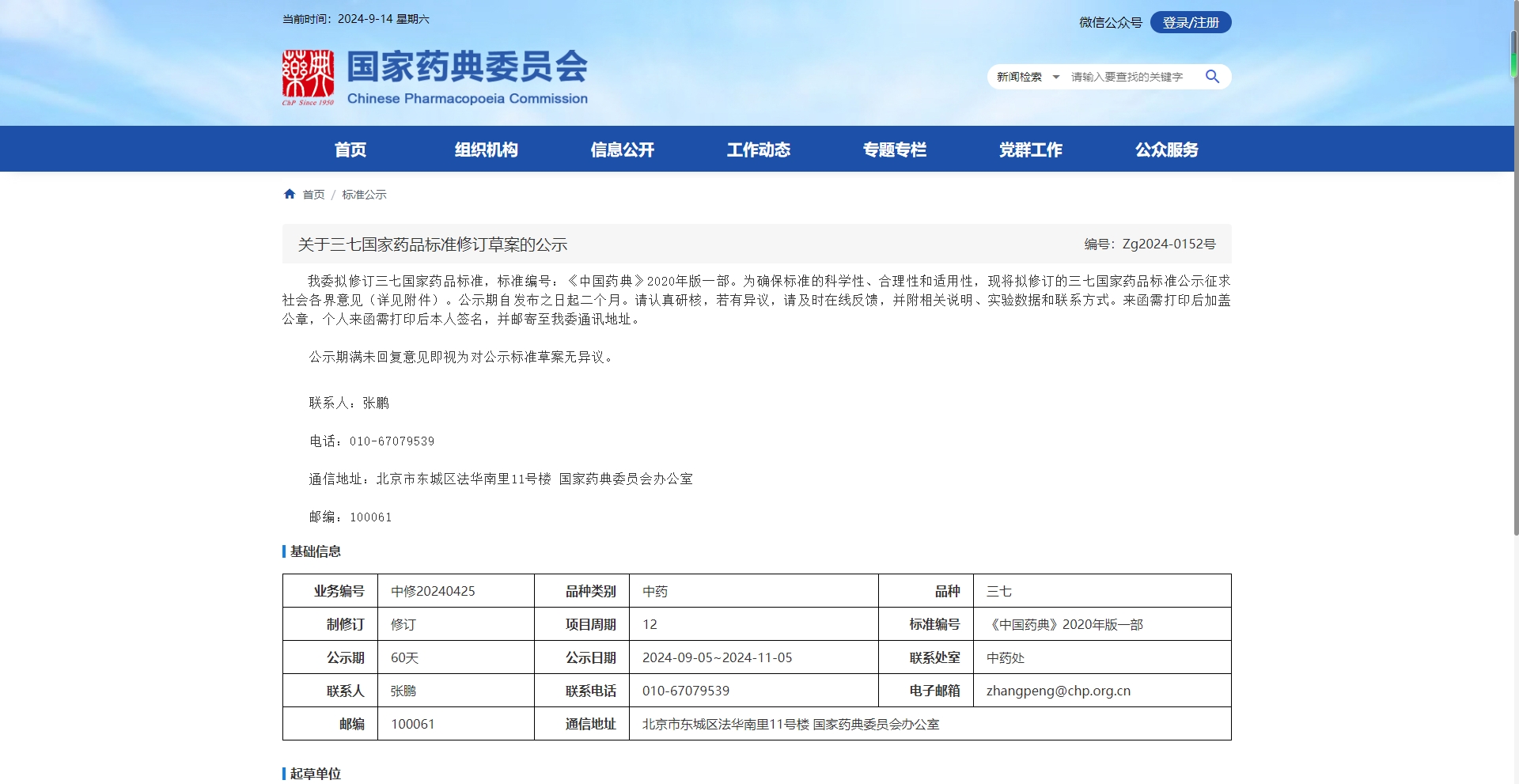Click the page vertical scrollbar
The height and width of the screenshot is (784, 1519).
click(x=1514, y=316)
